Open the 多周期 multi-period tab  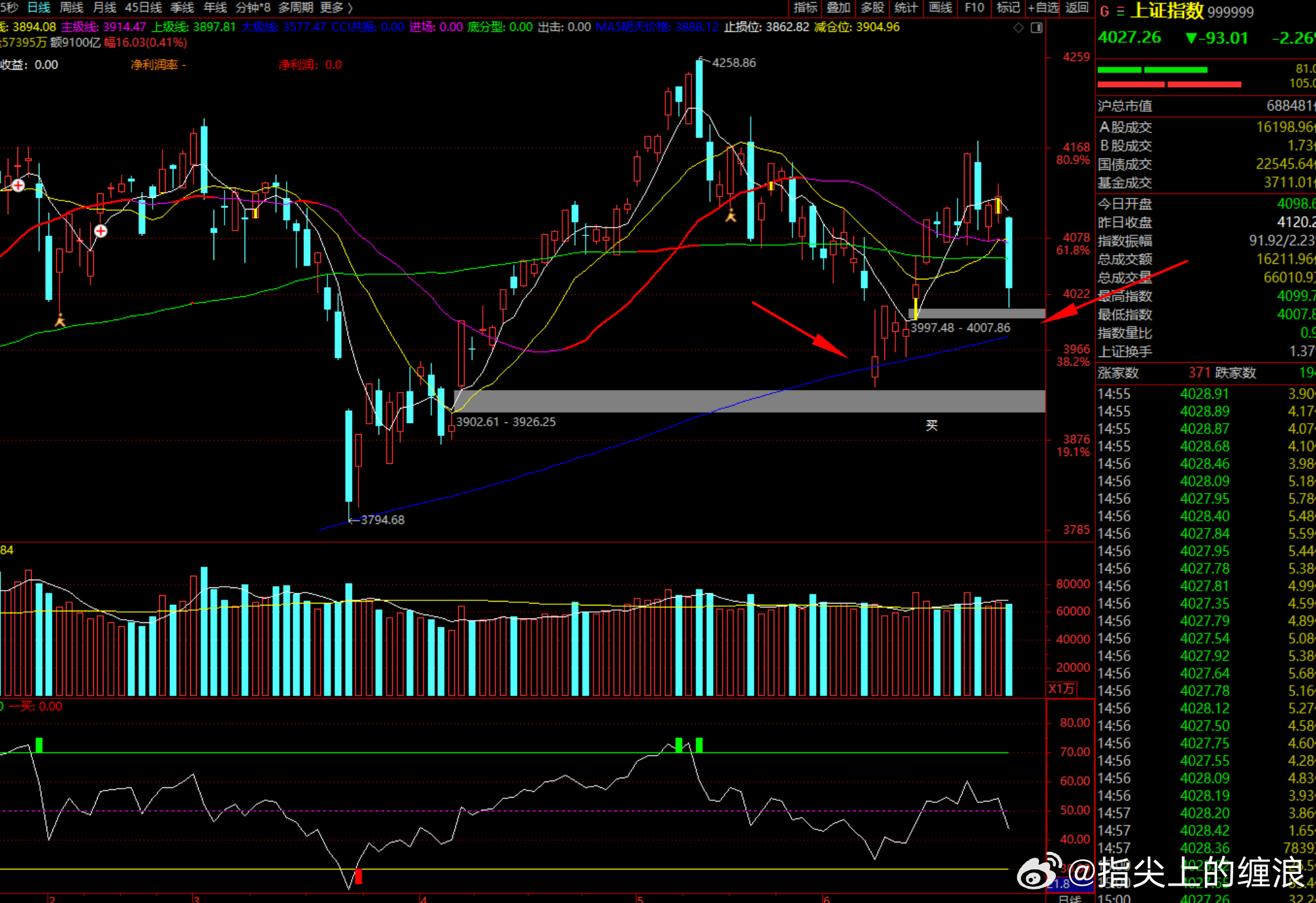pyautogui.click(x=296, y=7)
